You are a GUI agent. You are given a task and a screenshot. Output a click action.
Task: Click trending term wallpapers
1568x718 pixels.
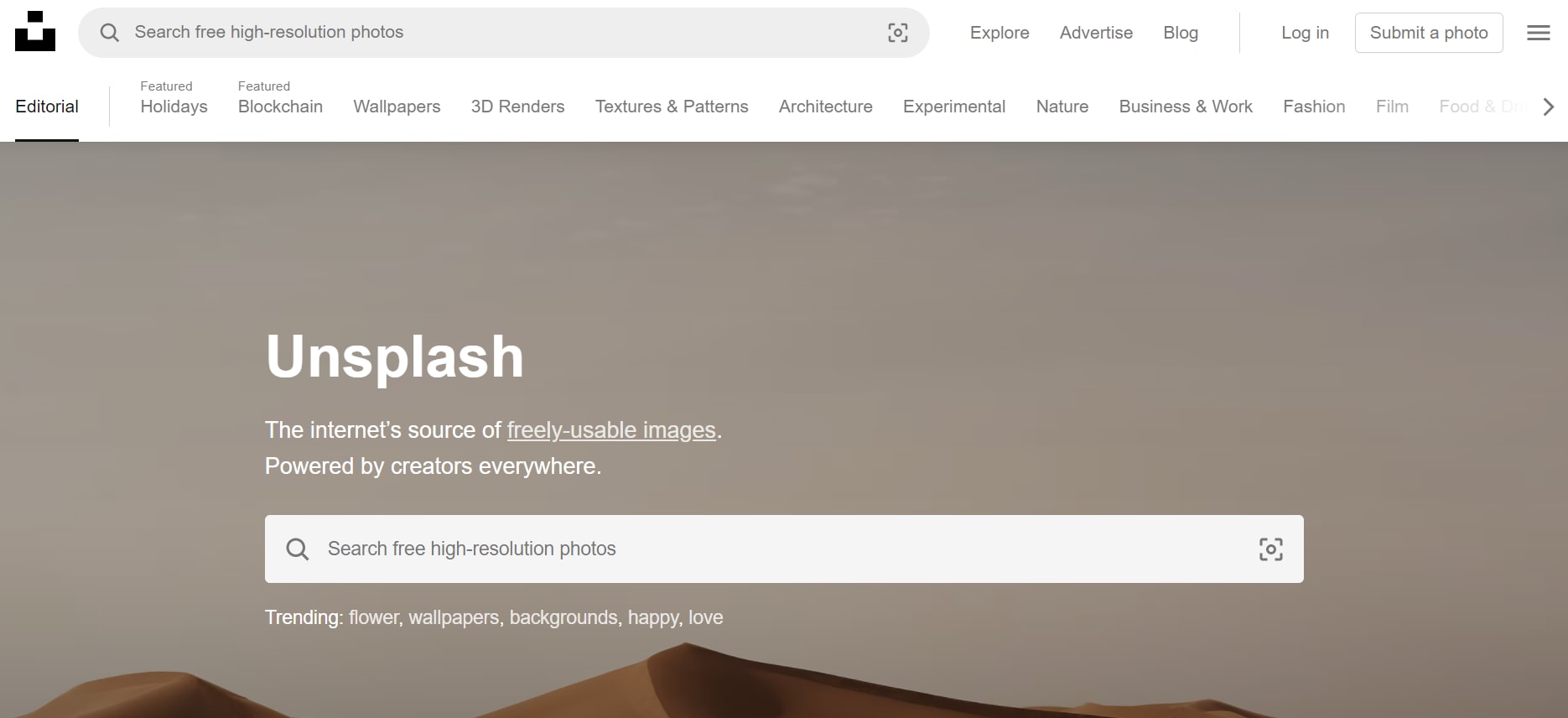click(454, 618)
